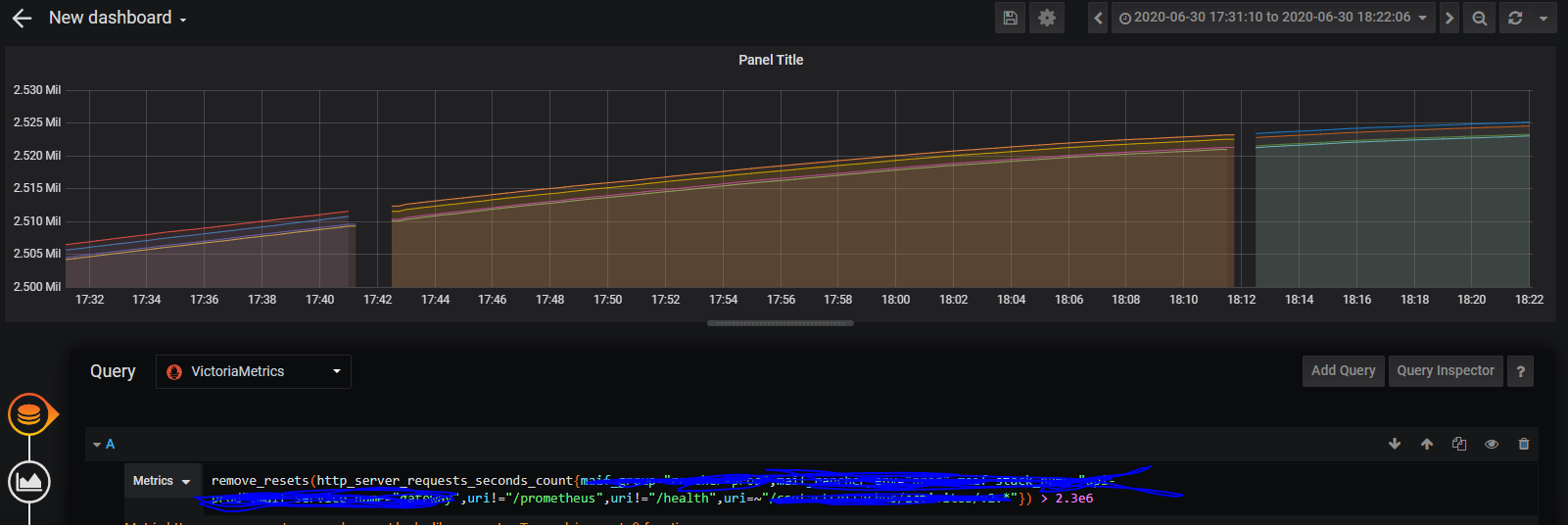1568x525 pixels.
Task: Select the VictoriaMetrics data source dropdown
Action: pyautogui.click(x=254, y=371)
